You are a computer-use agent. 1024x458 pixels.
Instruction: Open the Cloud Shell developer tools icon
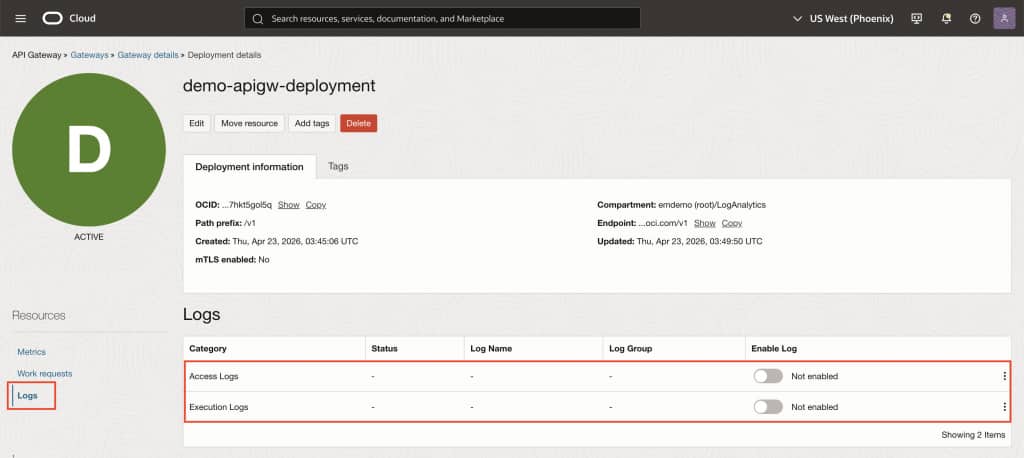coord(916,18)
